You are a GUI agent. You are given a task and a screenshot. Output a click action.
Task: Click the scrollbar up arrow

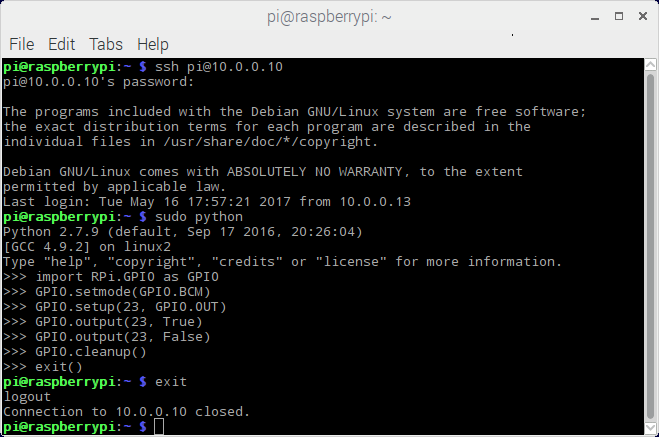(x=650, y=65)
